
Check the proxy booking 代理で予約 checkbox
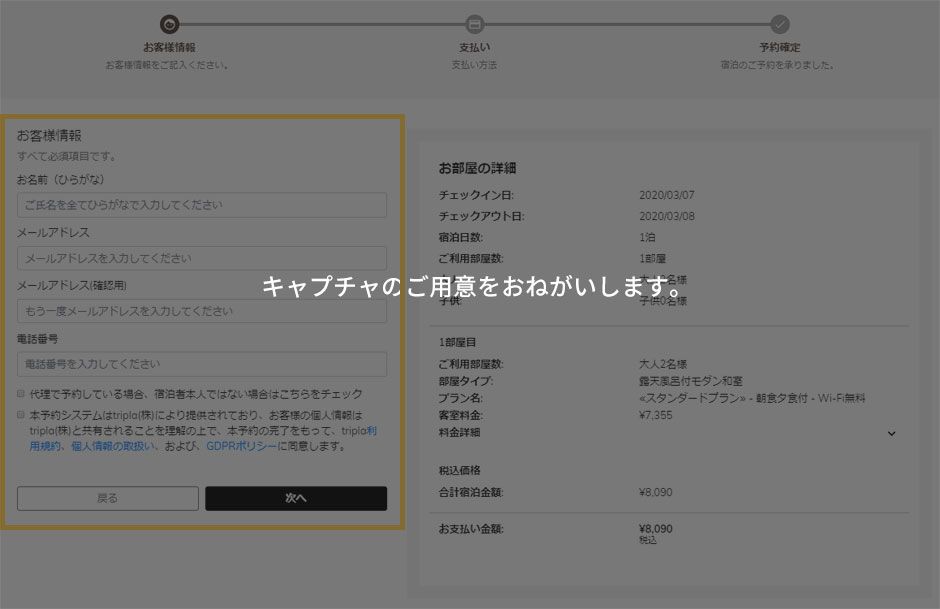18,394
